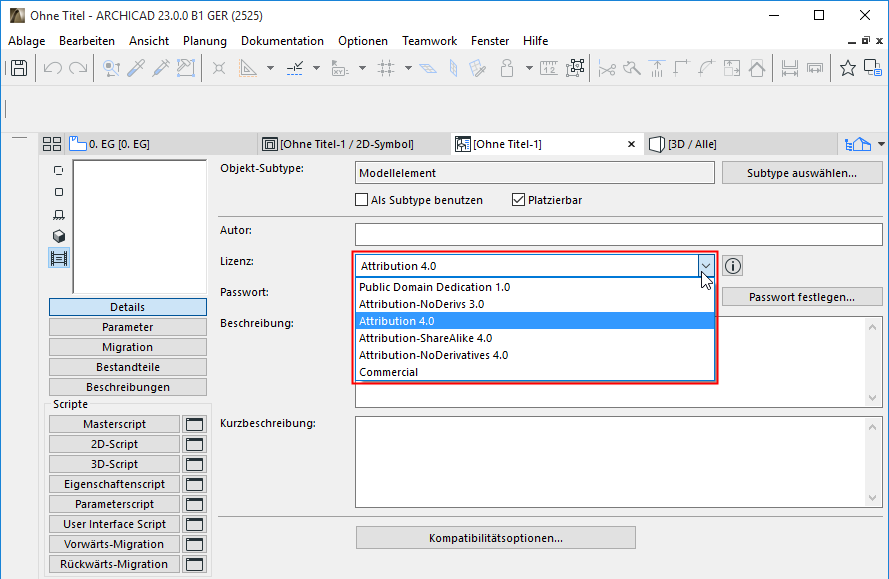Viewport: 889px width, 579px height.
Task: Open Vorwärts-Migration separate window icon
Action: click(x=194, y=544)
